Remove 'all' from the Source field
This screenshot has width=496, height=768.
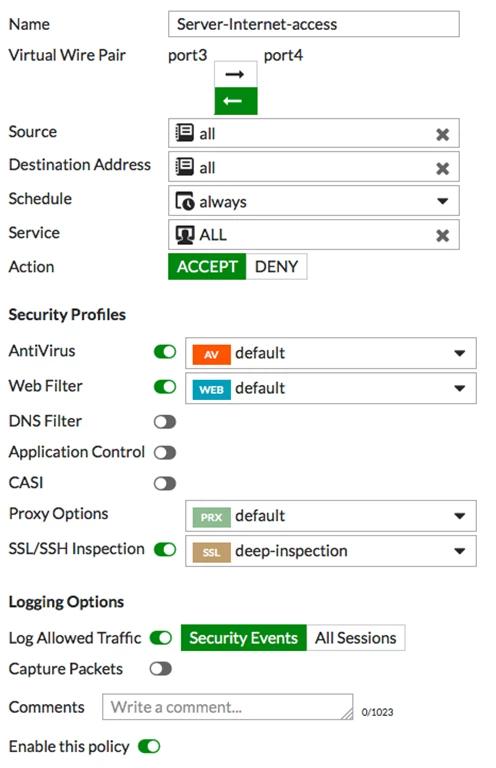[x=443, y=134]
